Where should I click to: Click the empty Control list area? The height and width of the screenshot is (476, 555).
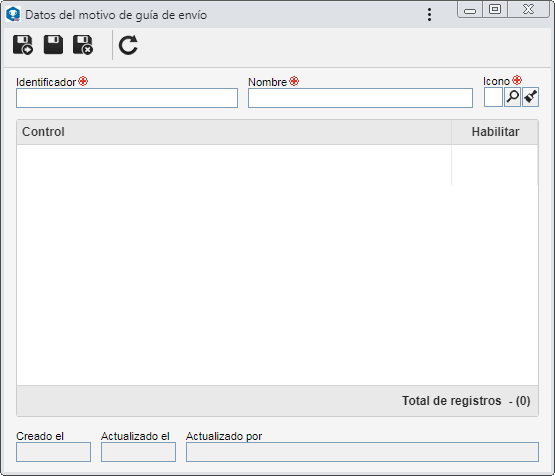click(x=278, y=265)
